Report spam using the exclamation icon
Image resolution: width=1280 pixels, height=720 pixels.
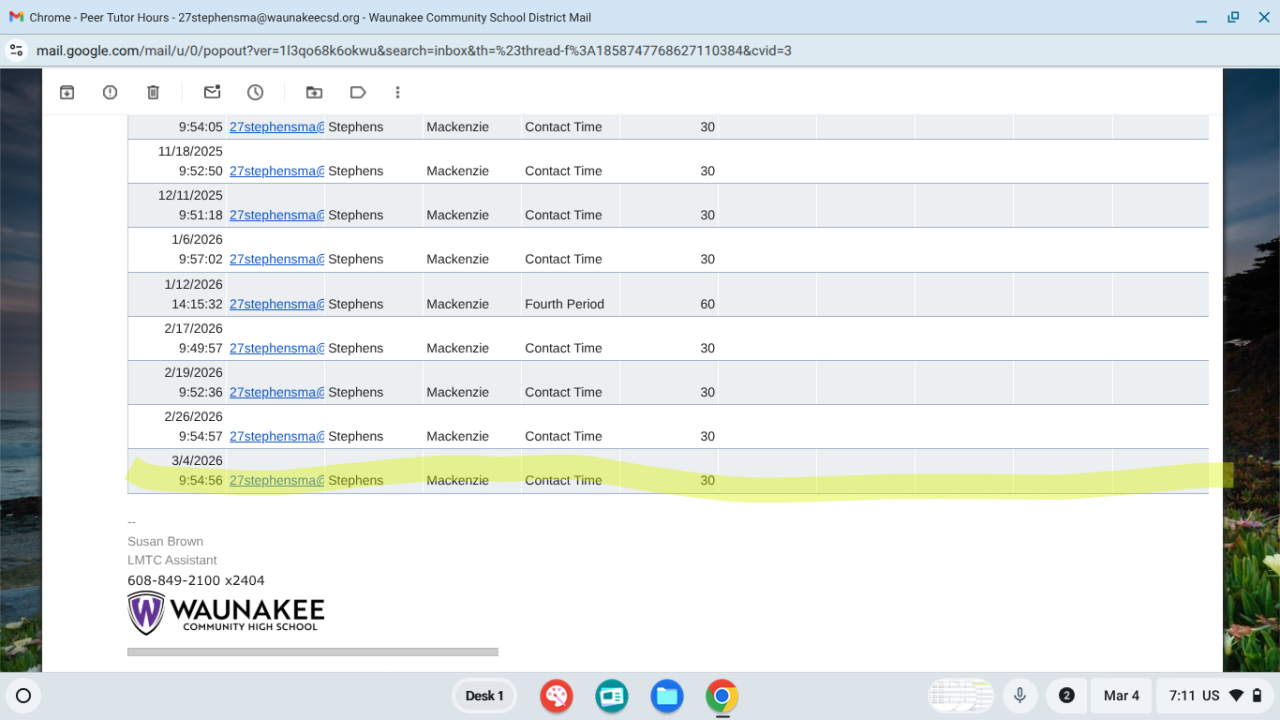[110, 92]
